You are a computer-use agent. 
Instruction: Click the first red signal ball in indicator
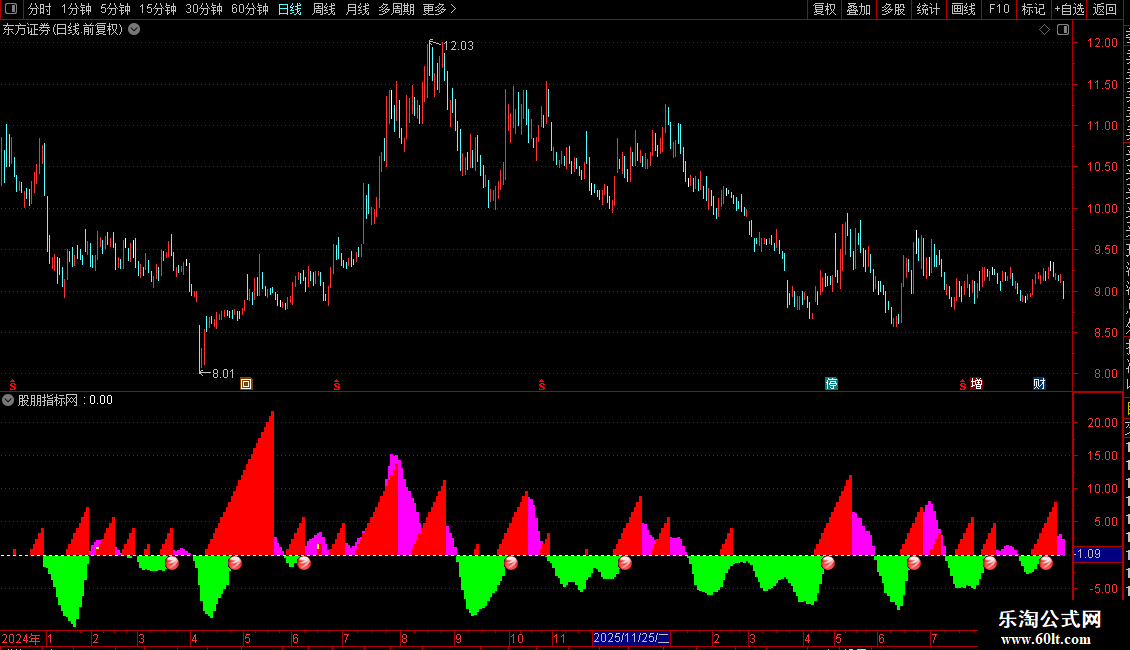pyautogui.click(x=172, y=563)
